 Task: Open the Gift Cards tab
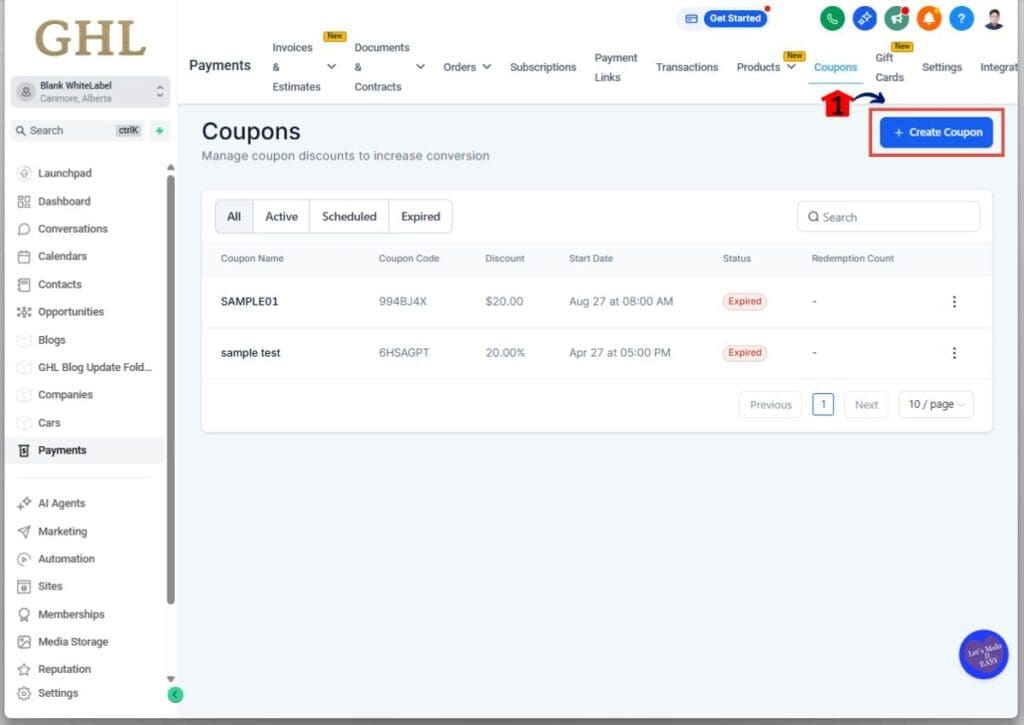888,66
